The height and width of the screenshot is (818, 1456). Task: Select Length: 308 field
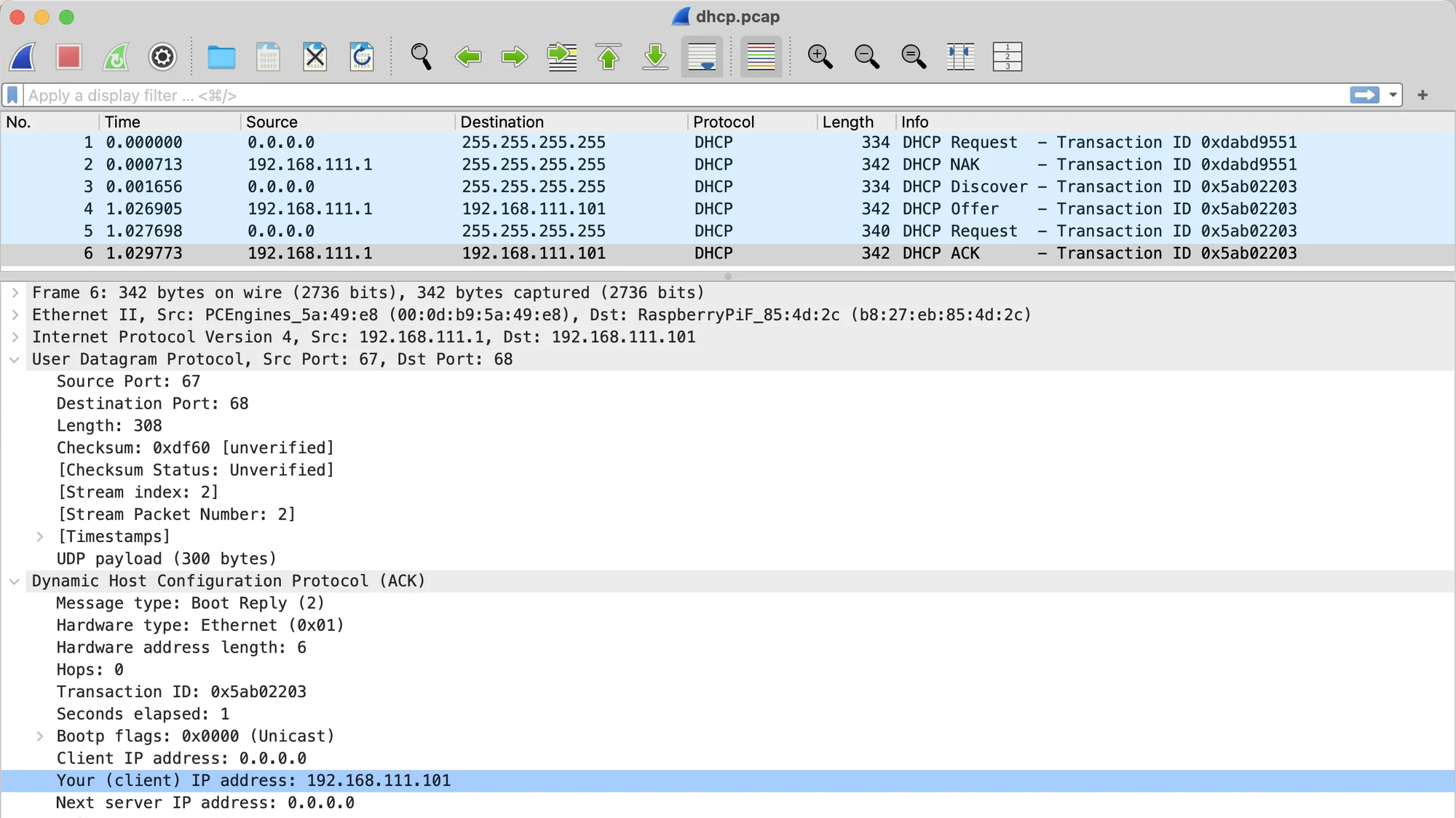pyautogui.click(x=109, y=426)
